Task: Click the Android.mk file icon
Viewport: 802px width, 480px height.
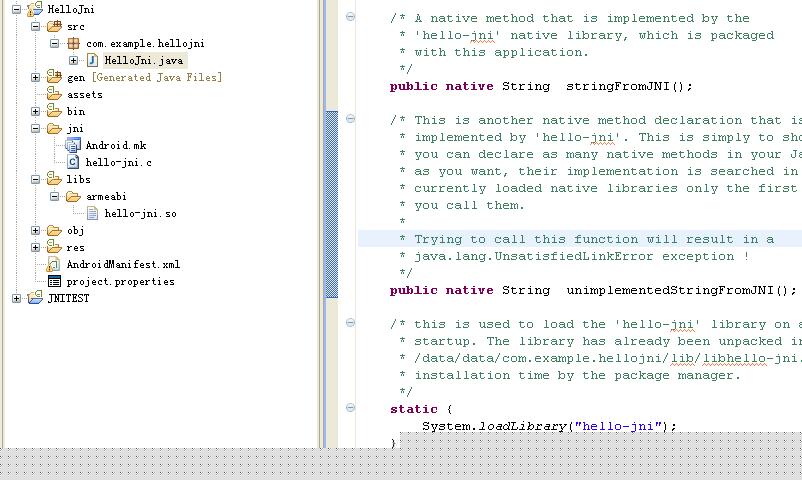Action: [x=73, y=145]
